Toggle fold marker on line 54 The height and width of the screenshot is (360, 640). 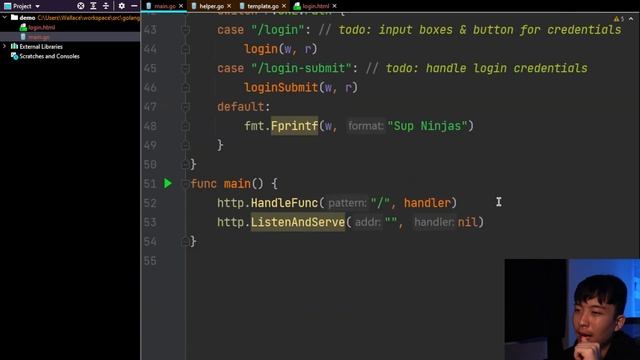pyautogui.click(x=185, y=242)
